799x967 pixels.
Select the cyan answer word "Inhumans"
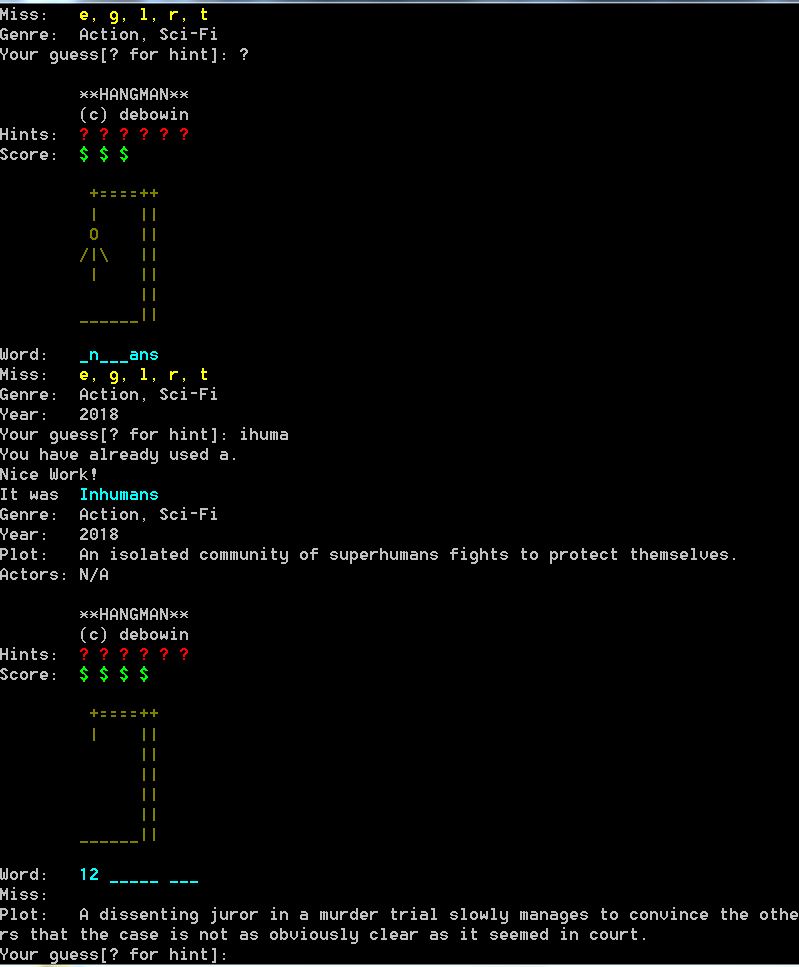point(119,495)
